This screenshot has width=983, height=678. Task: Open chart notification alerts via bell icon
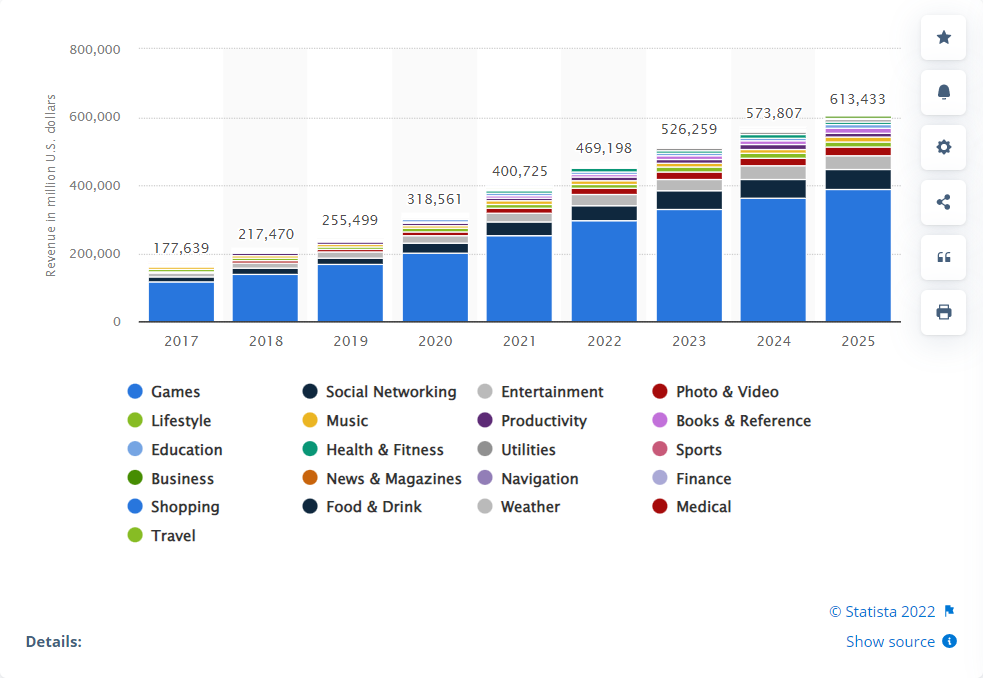coord(943,92)
